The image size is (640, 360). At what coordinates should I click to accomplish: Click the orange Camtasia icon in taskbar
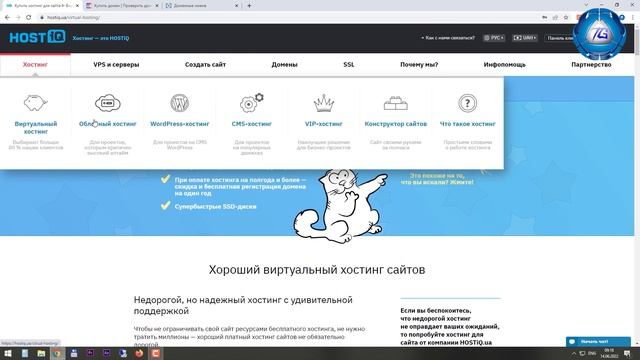(x=156, y=353)
